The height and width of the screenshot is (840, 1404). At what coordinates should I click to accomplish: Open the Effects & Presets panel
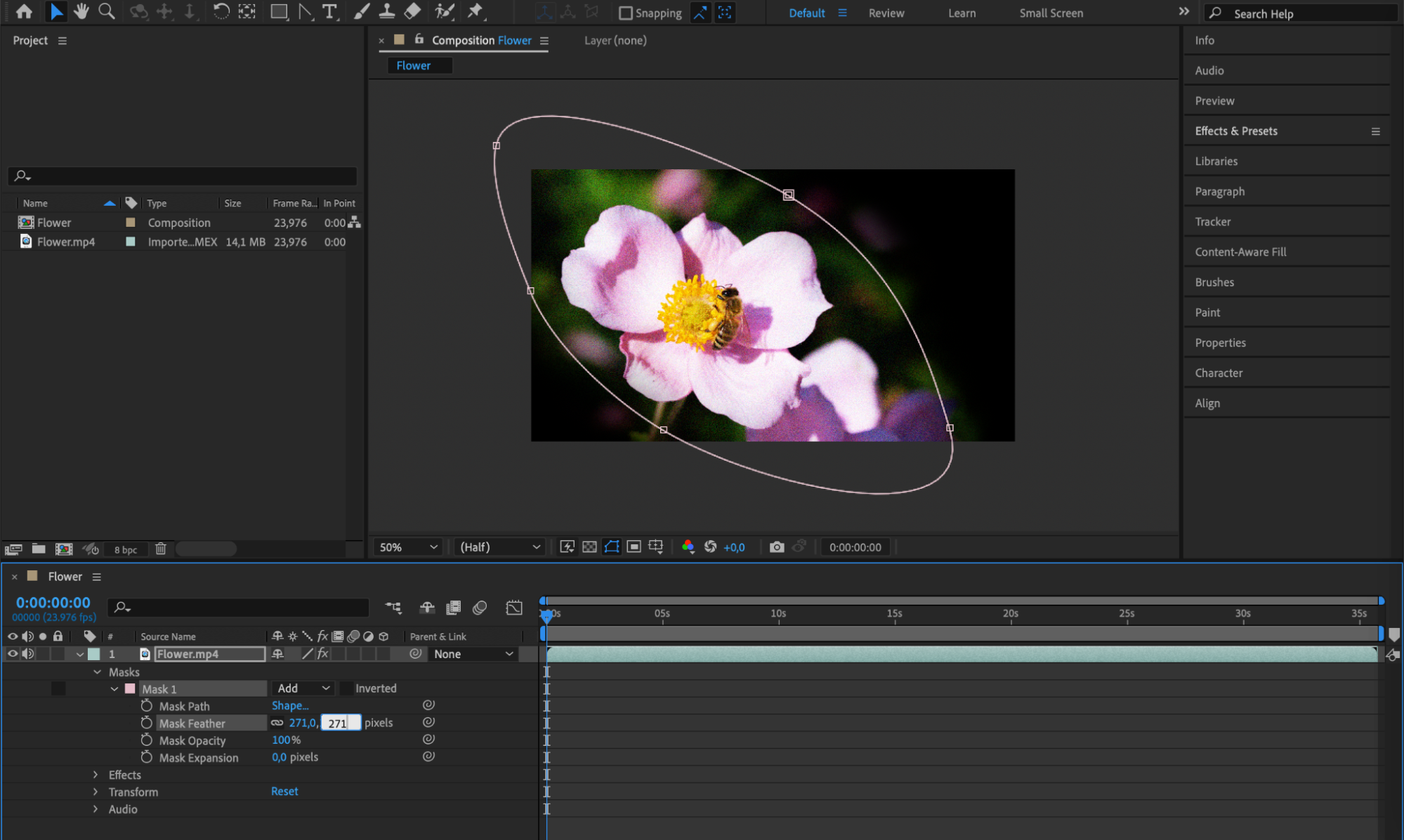click(x=1235, y=131)
